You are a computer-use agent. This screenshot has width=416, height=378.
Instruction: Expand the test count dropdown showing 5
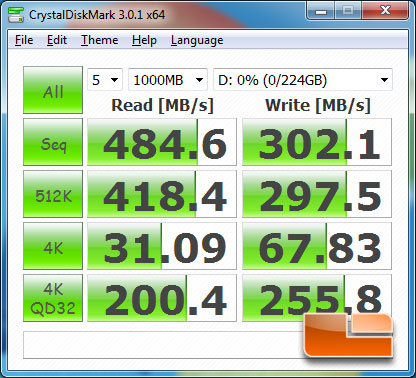pyautogui.click(x=105, y=80)
